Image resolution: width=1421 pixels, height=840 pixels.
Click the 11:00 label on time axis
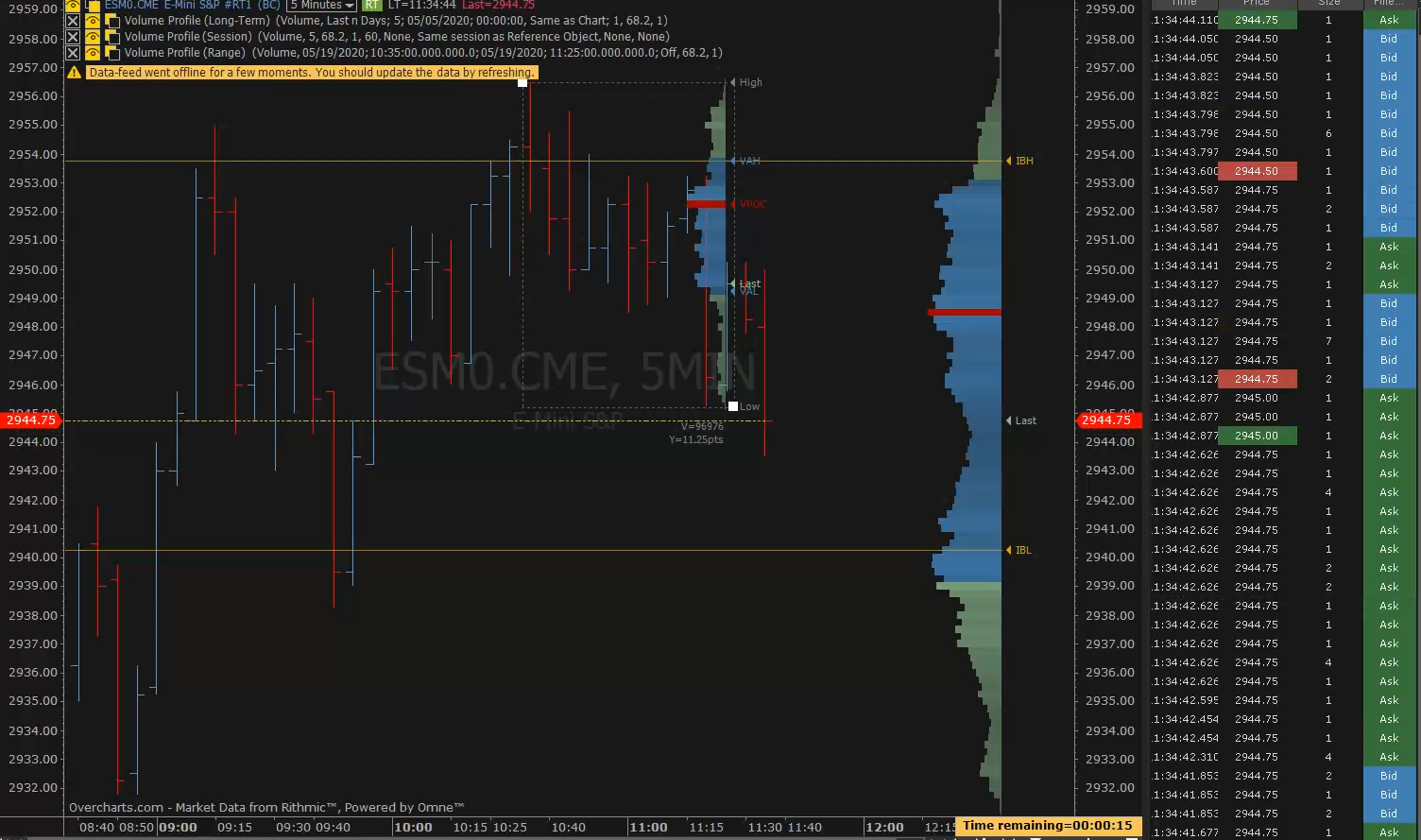point(648,828)
